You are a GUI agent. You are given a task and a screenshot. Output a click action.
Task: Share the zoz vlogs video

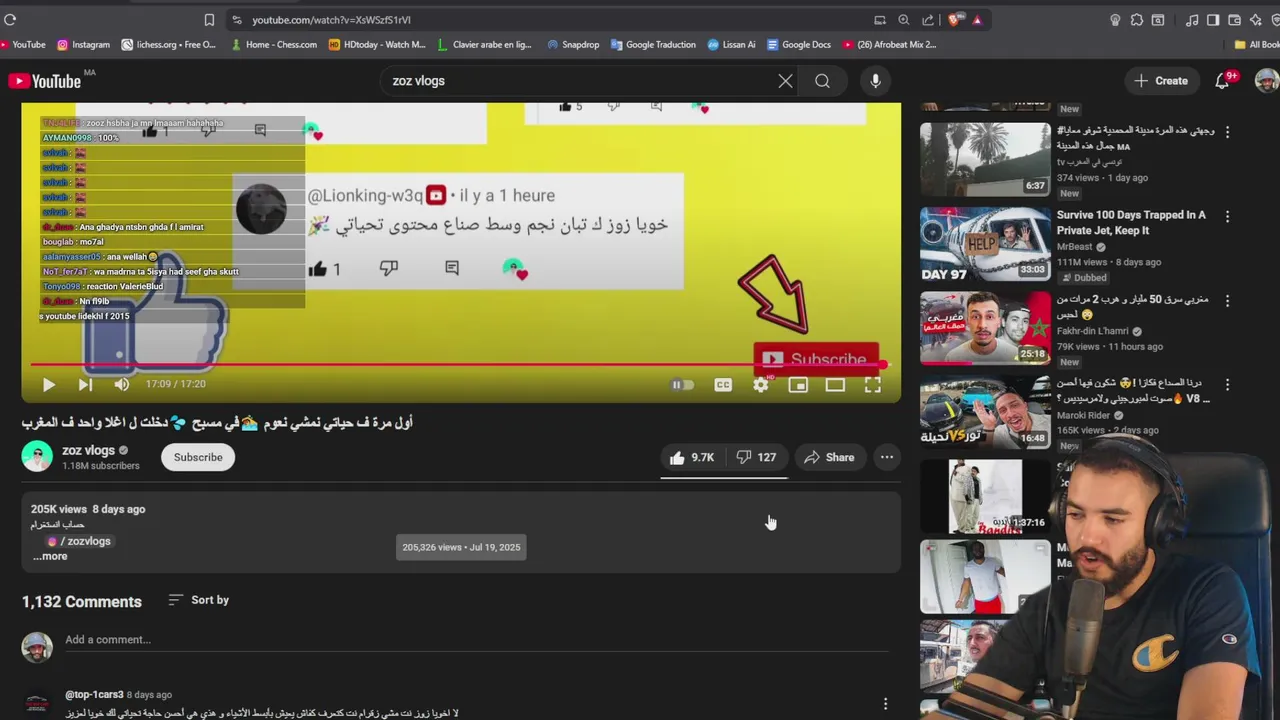pos(829,457)
